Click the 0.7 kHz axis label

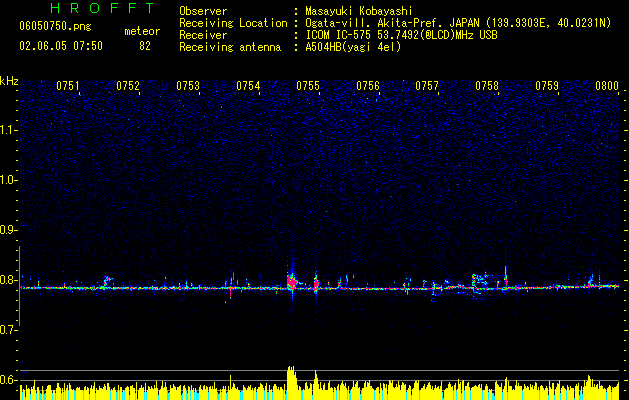9,330
